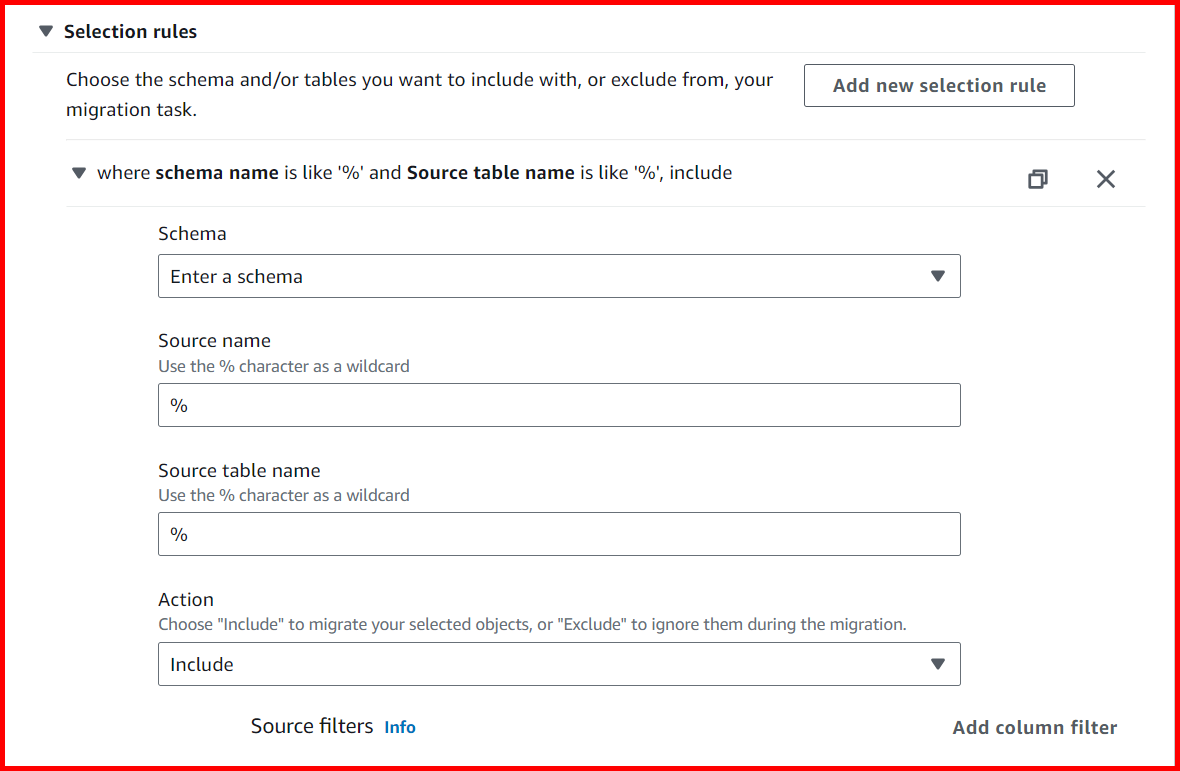Click Add new selection rule
Screen dimensions: 1180x771
click(x=938, y=85)
